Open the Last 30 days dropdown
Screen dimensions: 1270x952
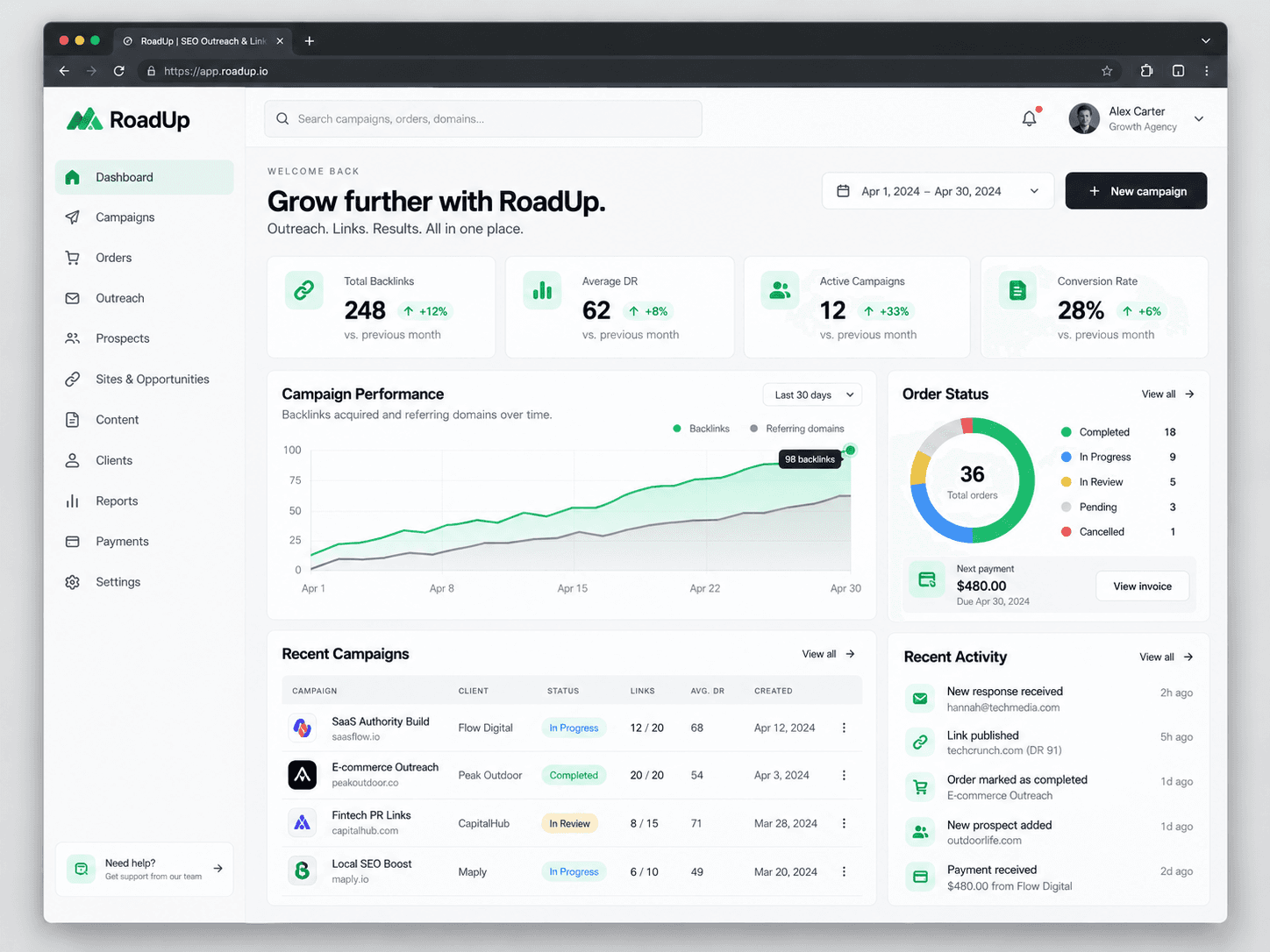(x=812, y=394)
